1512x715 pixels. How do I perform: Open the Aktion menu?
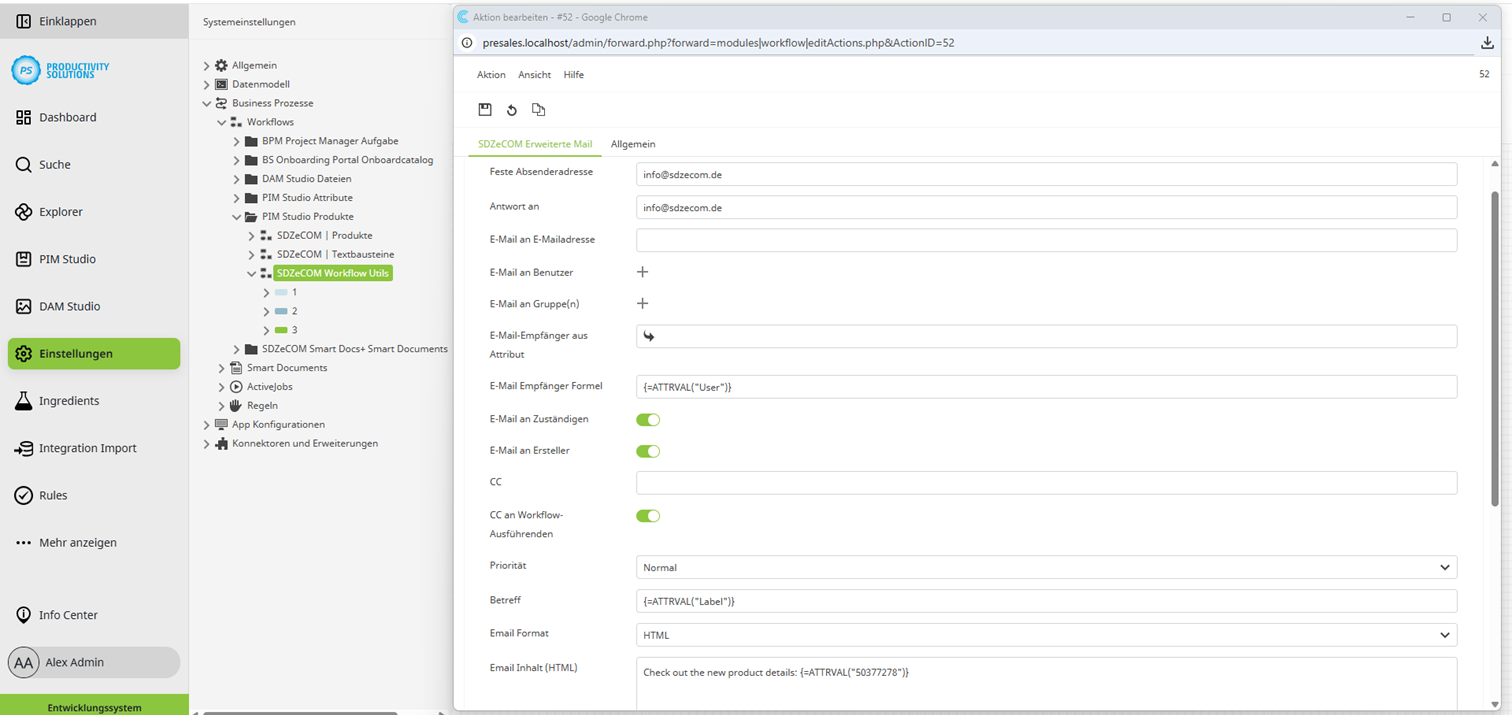click(491, 74)
